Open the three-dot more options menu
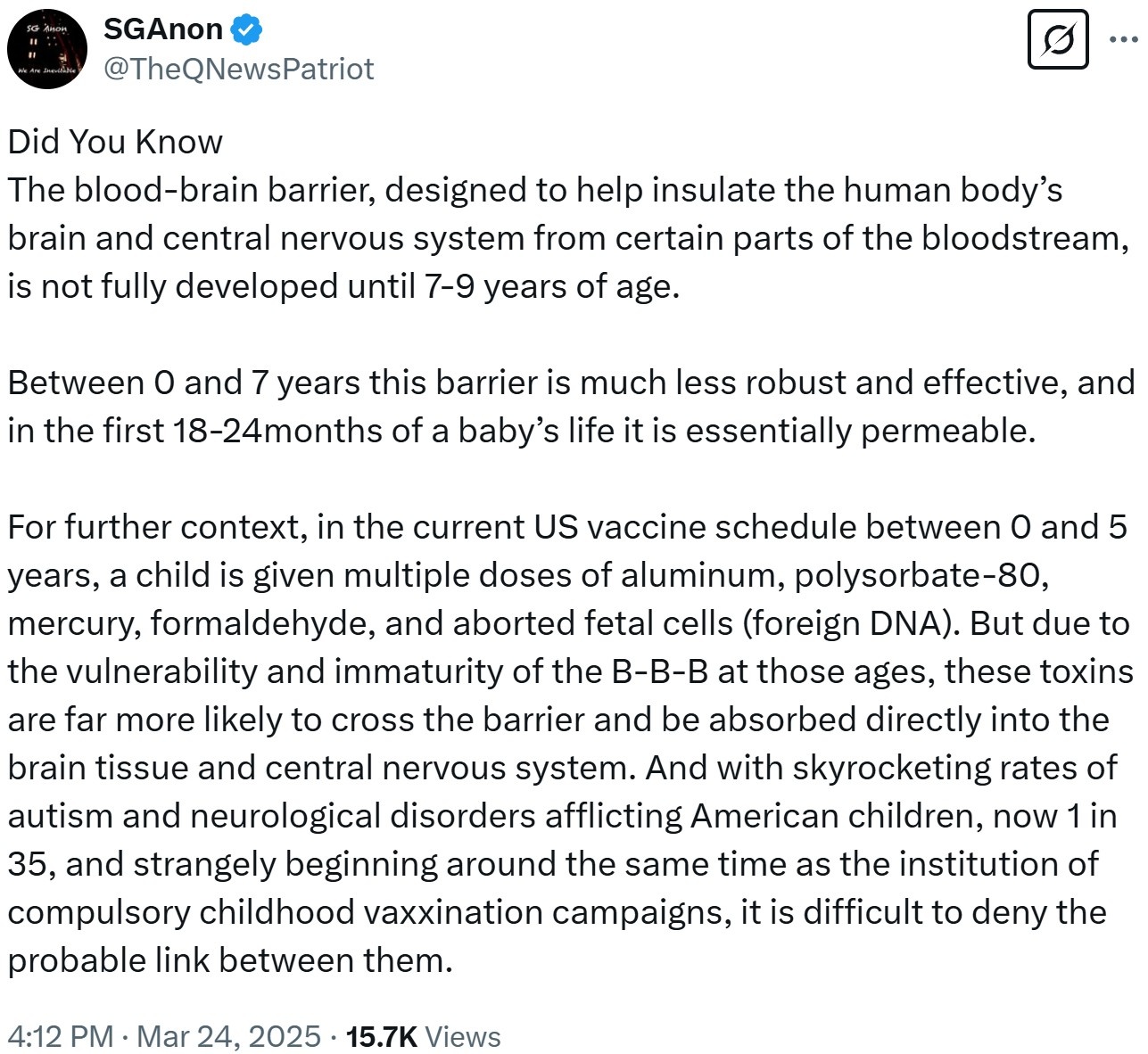The height and width of the screenshot is (1054, 1148). (x=1122, y=39)
